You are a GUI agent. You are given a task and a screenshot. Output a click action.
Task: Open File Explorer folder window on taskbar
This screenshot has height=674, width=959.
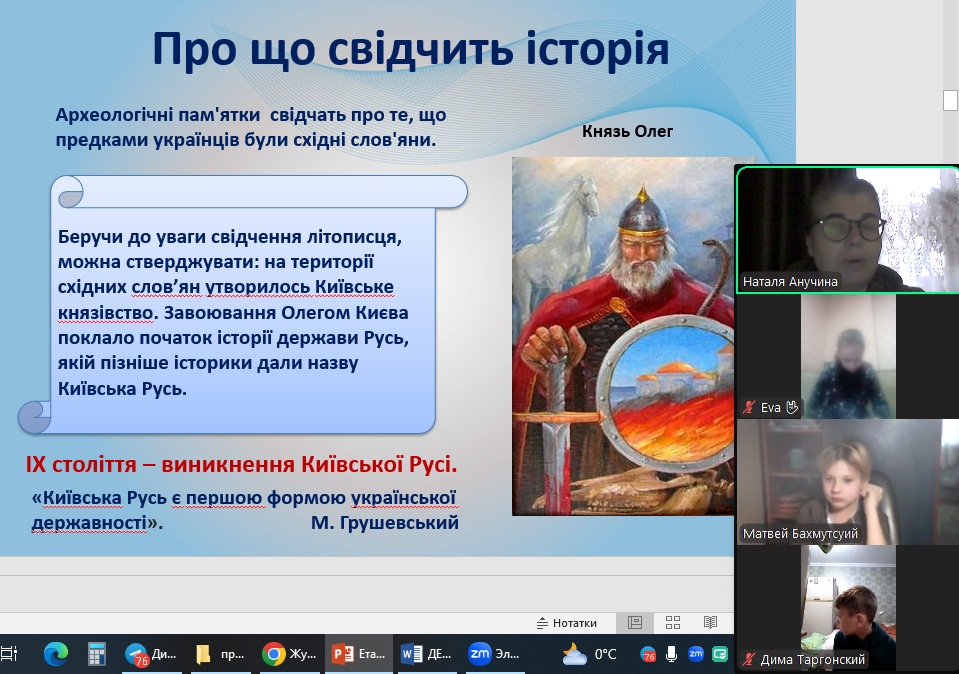tap(220, 654)
